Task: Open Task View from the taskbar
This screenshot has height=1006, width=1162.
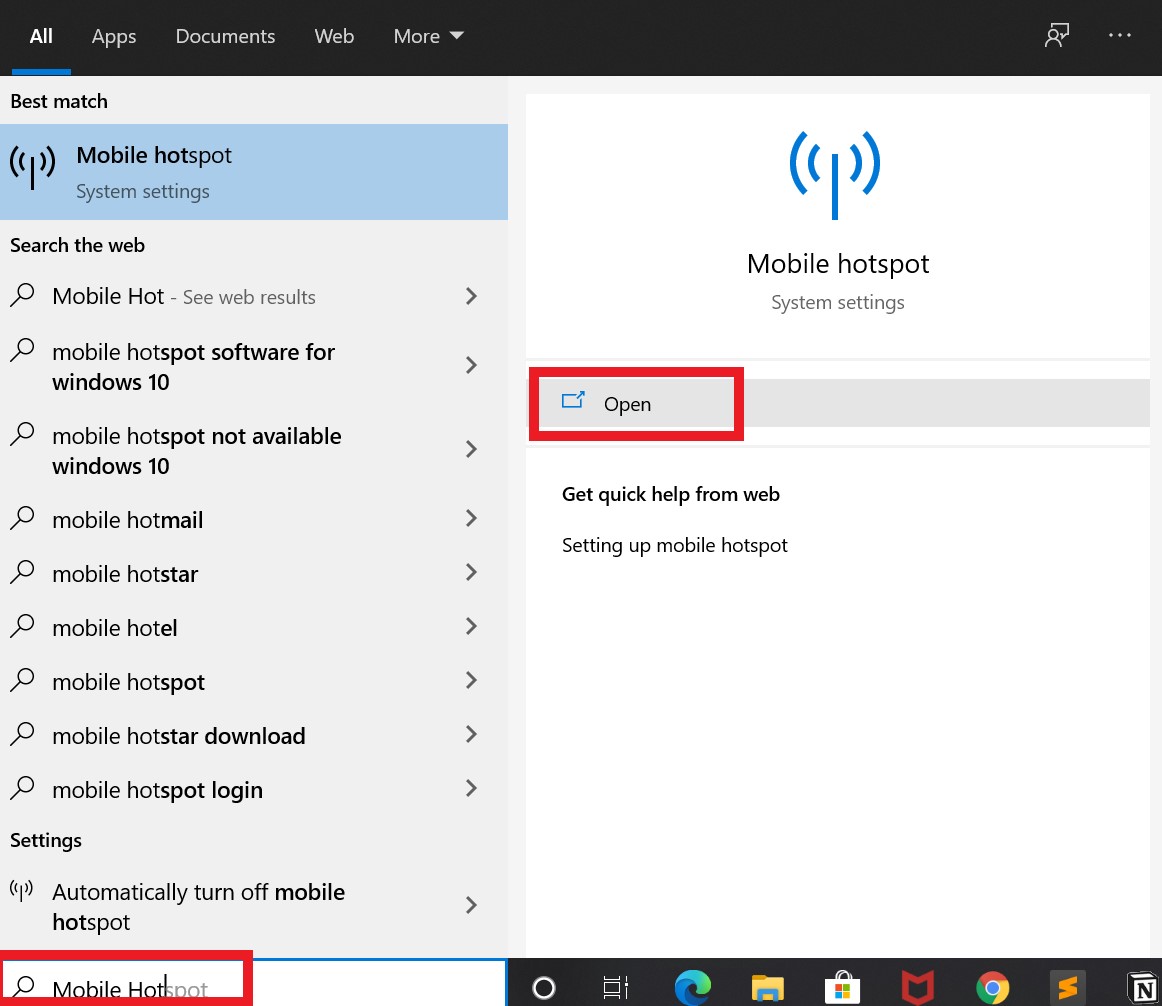Action: click(x=616, y=988)
